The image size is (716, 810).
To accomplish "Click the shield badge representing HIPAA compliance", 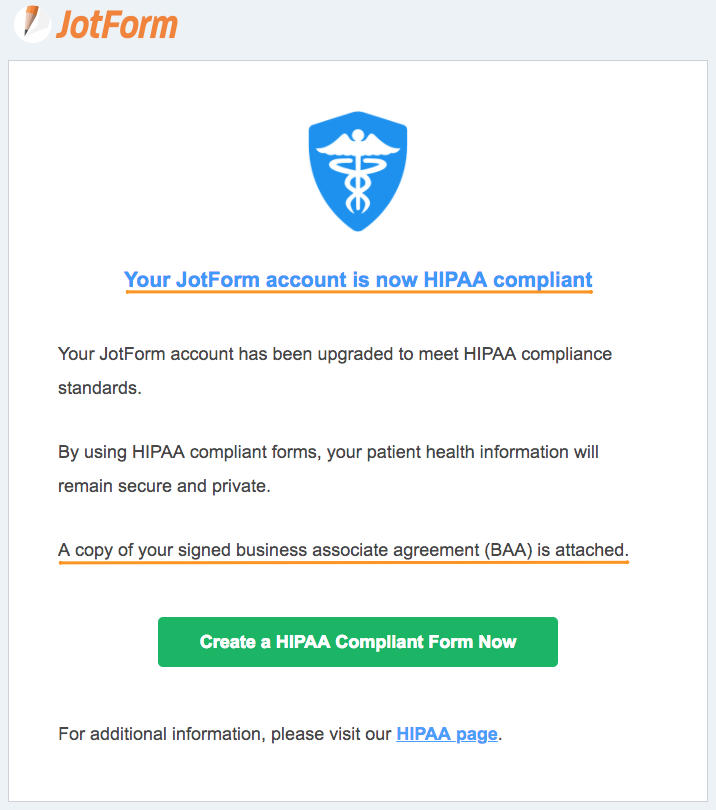I will coord(357,168).
